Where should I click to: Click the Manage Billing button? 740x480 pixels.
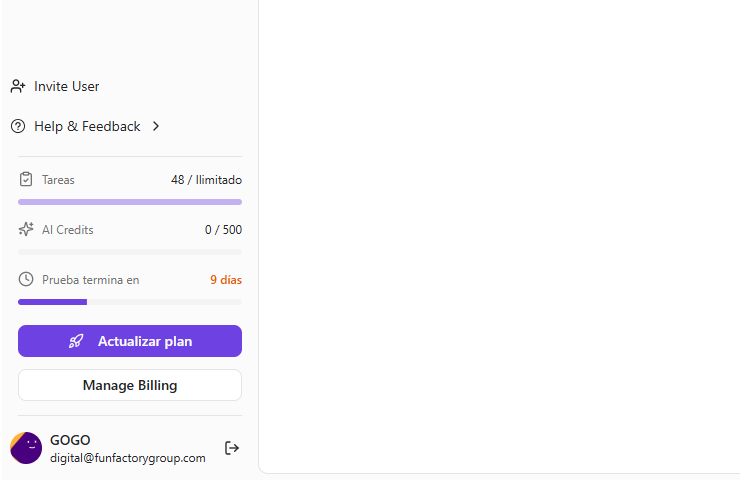tap(130, 385)
